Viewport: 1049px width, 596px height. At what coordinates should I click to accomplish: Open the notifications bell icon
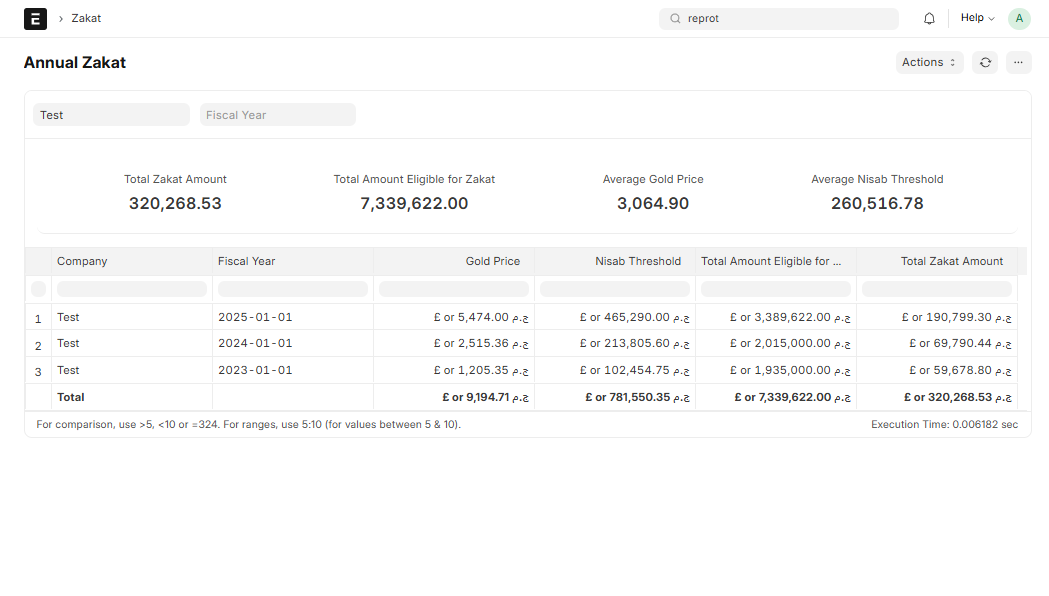tap(929, 18)
